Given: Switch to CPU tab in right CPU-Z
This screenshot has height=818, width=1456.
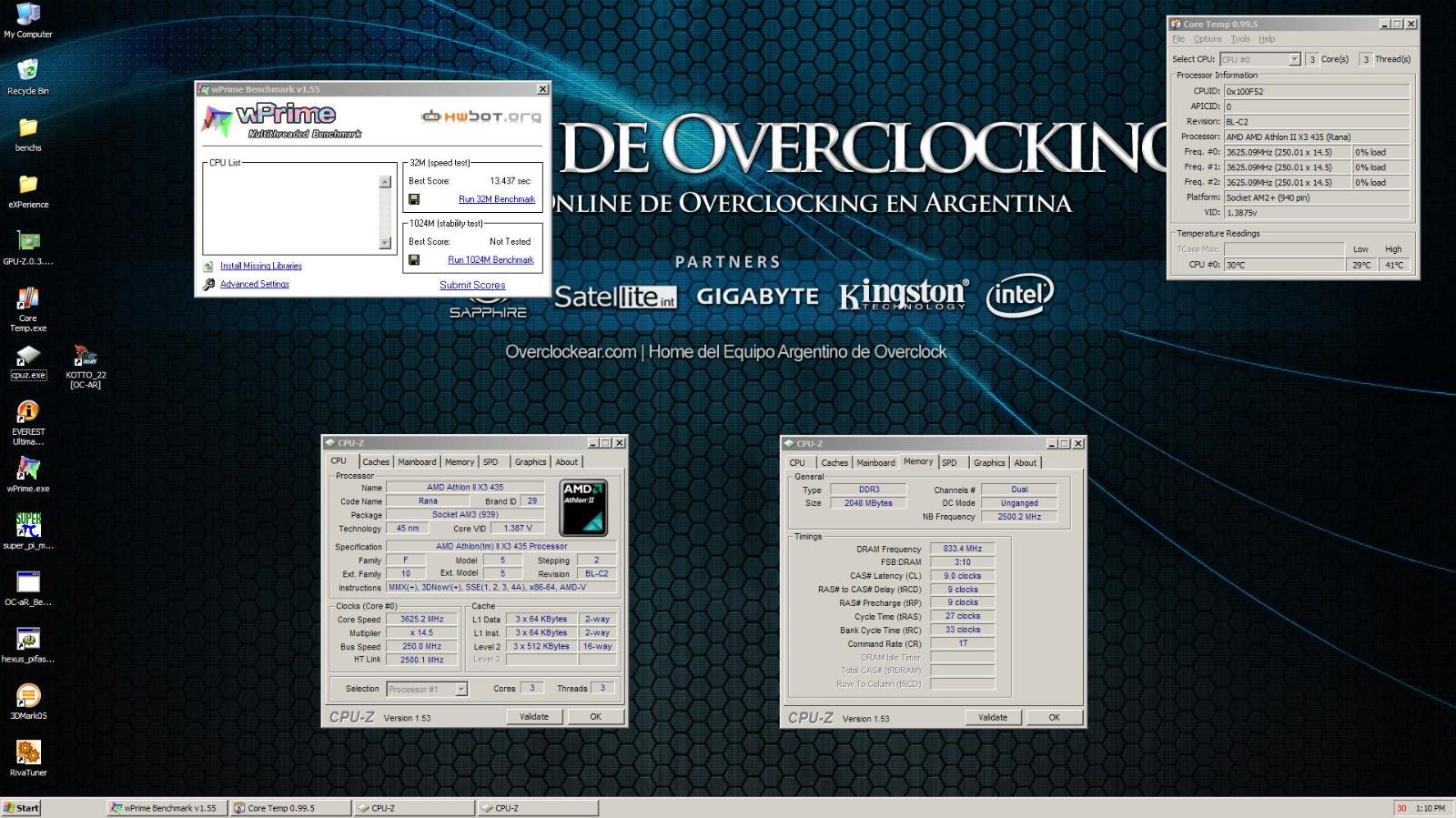Looking at the screenshot, I should pyautogui.click(x=797, y=463).
